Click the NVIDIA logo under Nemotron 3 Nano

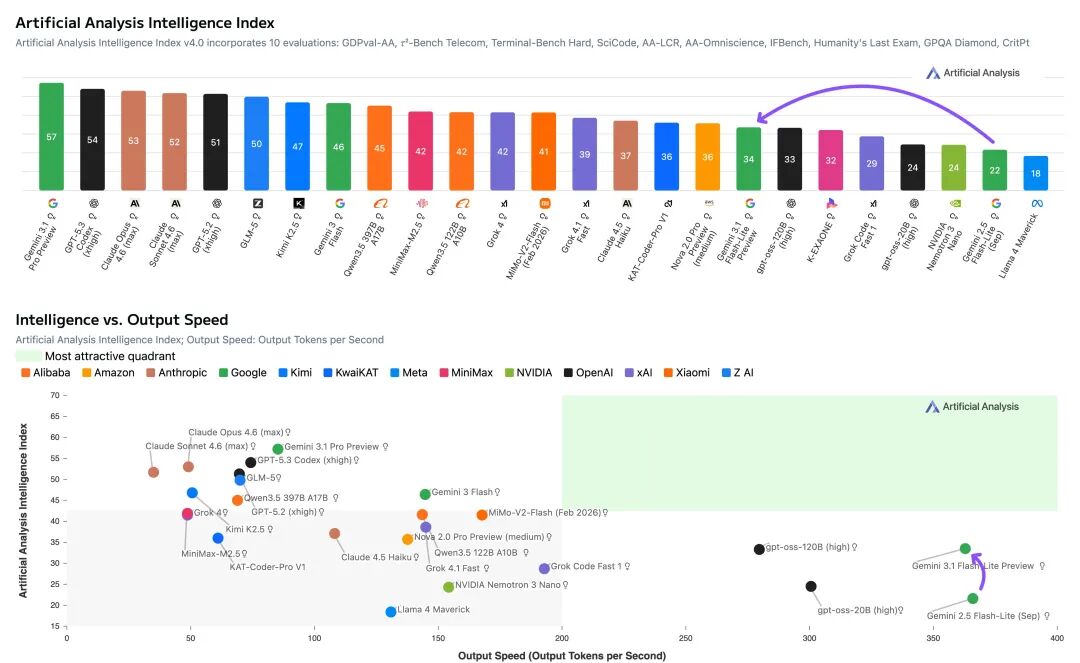(x=954, y=203)
